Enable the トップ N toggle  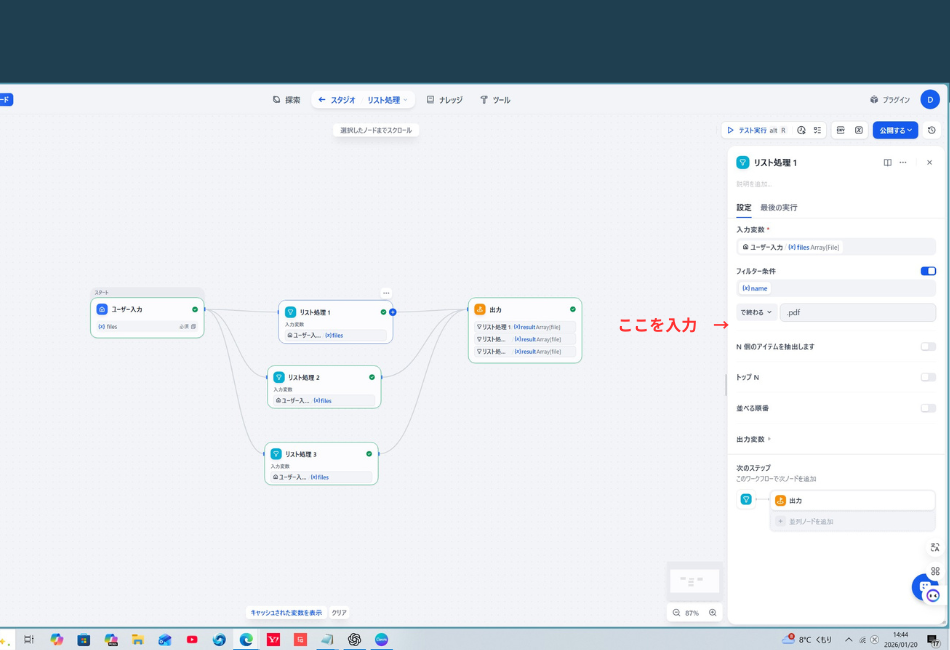pos(928,377)
